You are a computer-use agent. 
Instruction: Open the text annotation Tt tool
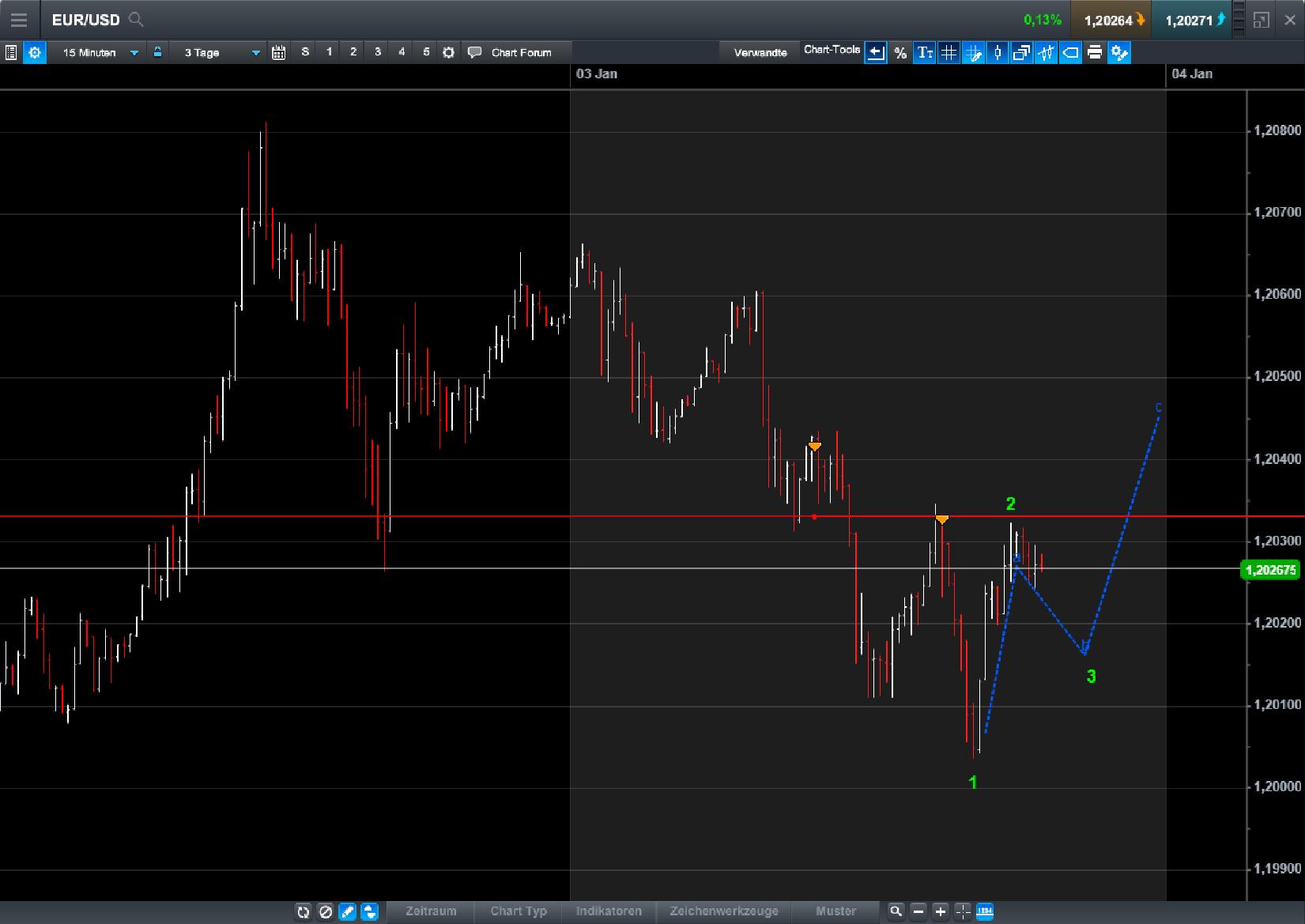coord(925,53)
